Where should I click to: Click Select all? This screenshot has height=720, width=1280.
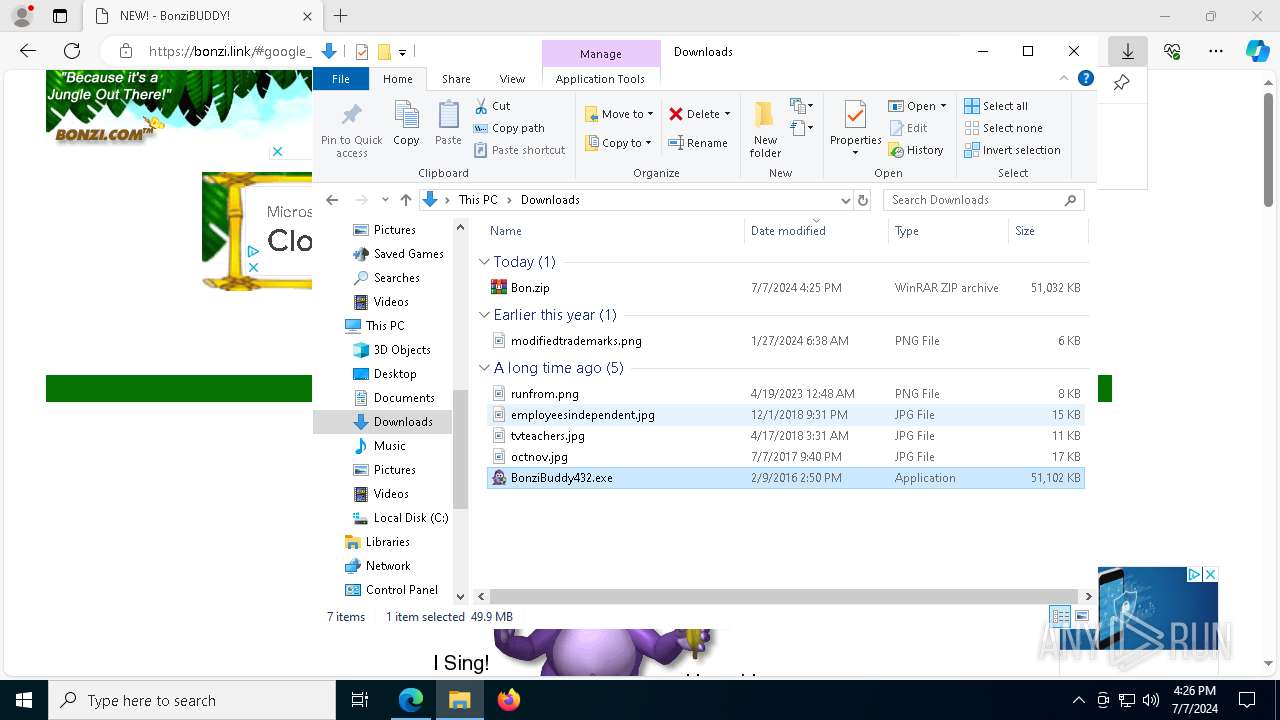point(996,106)
